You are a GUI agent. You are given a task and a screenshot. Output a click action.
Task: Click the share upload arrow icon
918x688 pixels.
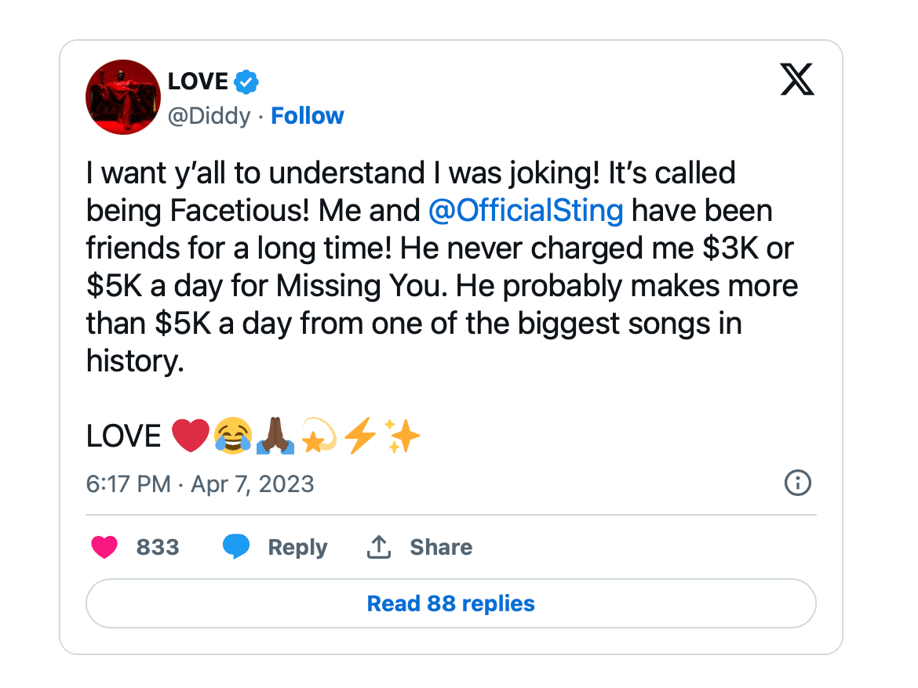coord(378,547)
